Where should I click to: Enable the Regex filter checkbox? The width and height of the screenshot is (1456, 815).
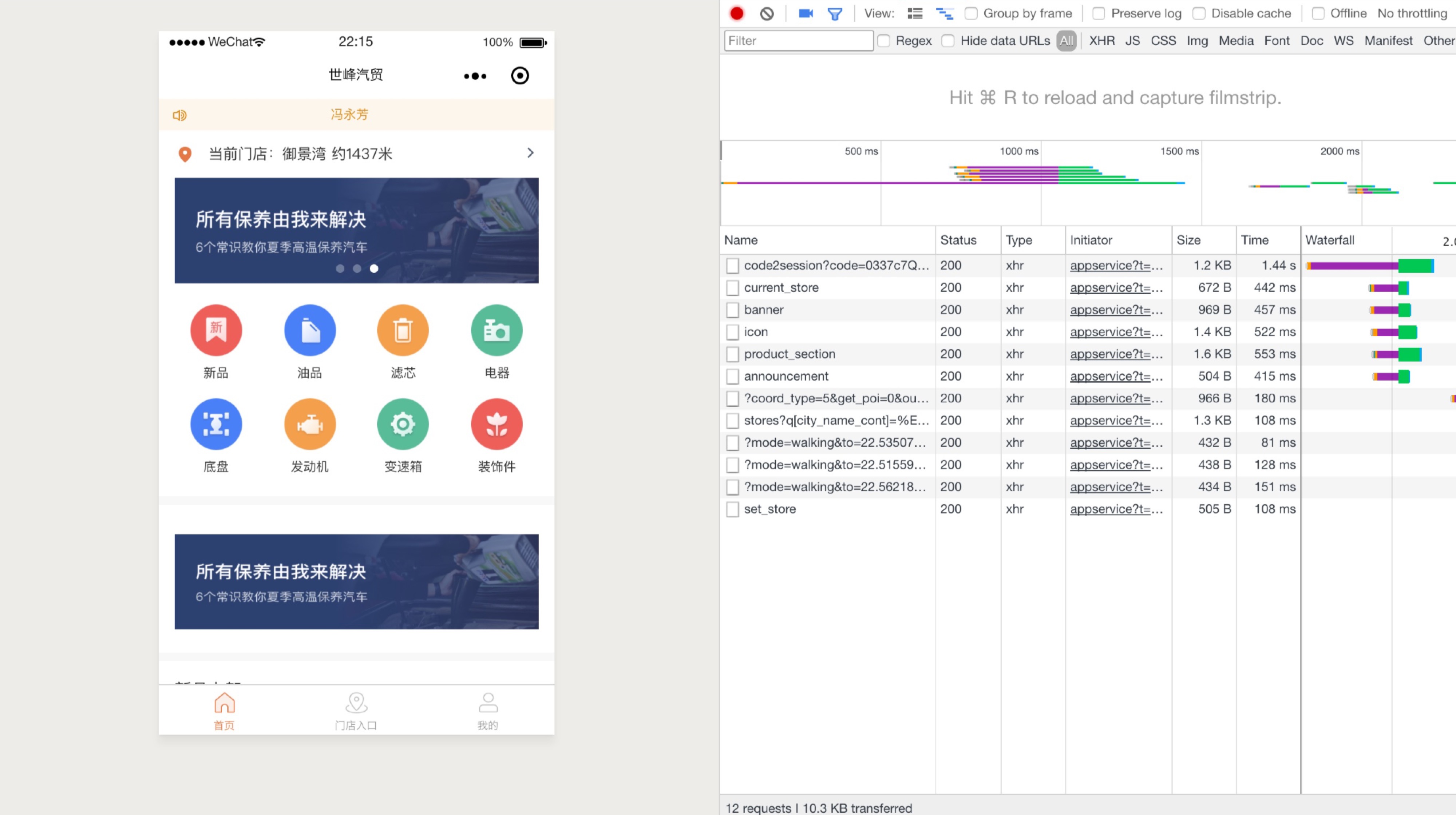click(x=883, y=41)
